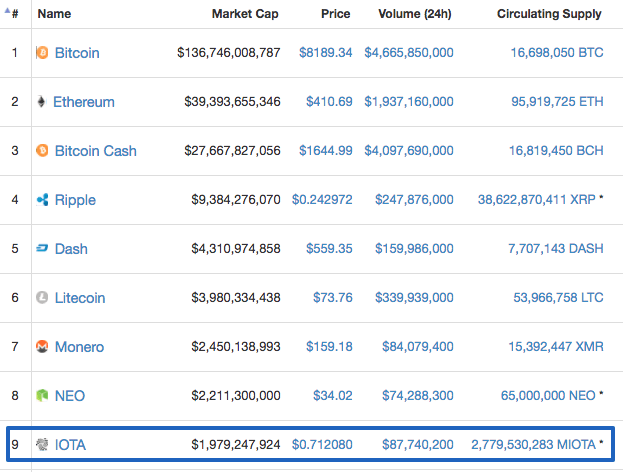Click IOTA price $0.712080
Viewport: 623px width, 472px height.
point(322,445)
